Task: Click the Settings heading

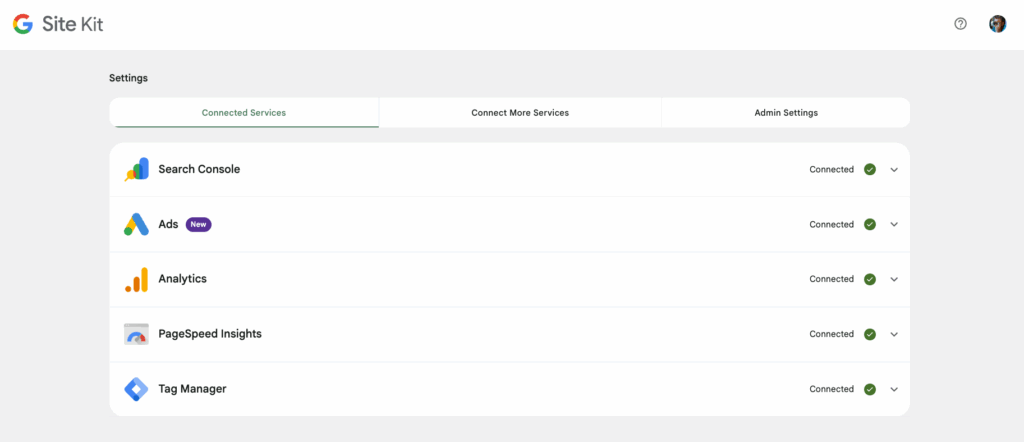Action: click(x=128, y=78)
